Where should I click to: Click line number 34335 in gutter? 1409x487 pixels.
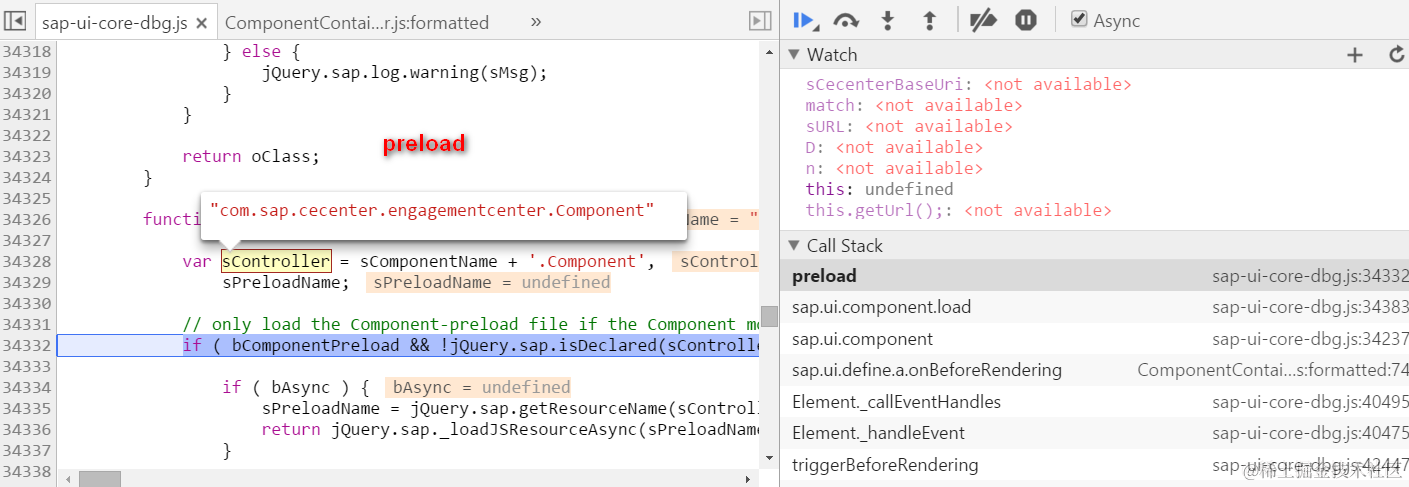point(26,409)
